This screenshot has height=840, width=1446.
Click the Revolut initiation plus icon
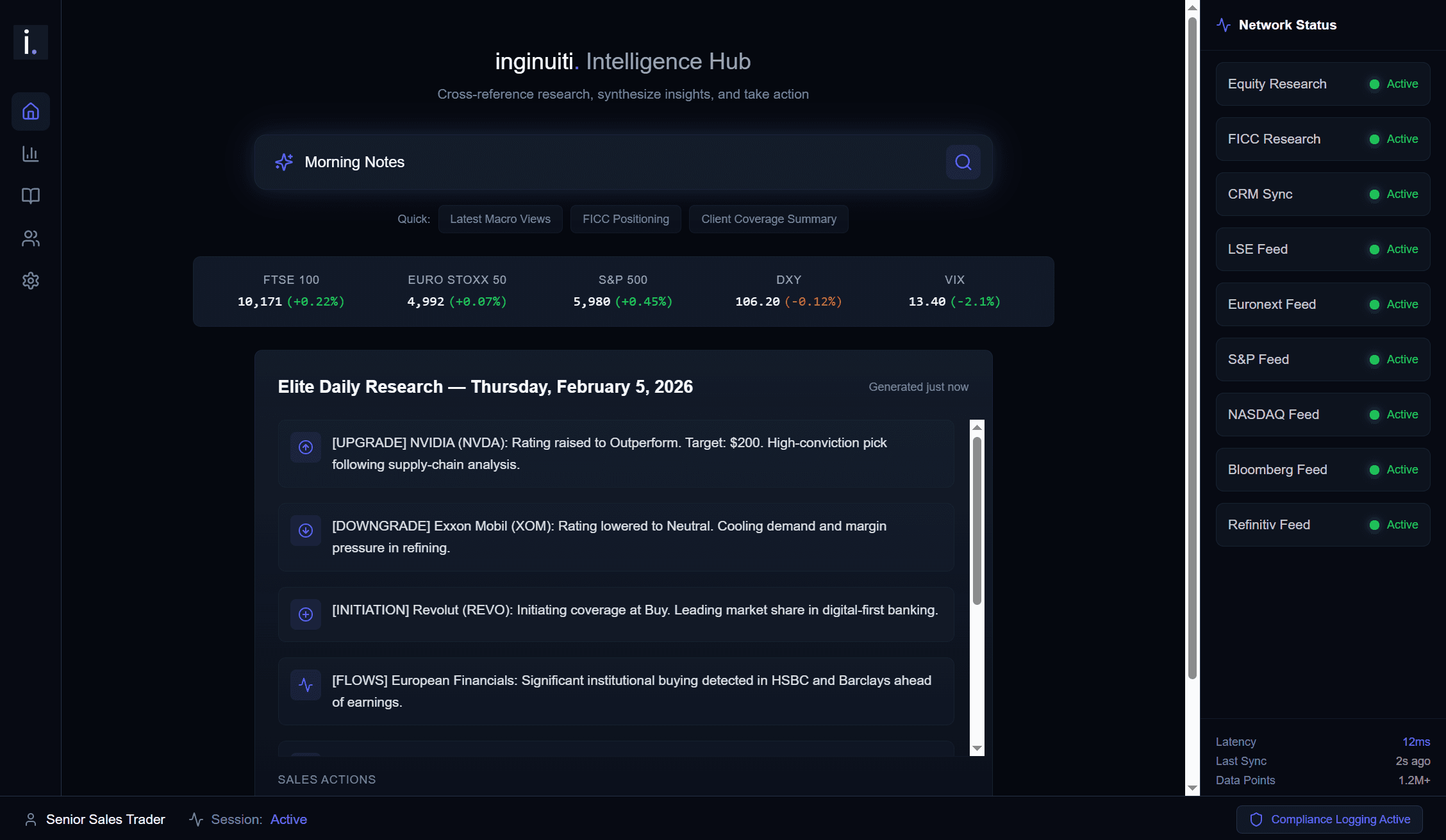[306, 614]
